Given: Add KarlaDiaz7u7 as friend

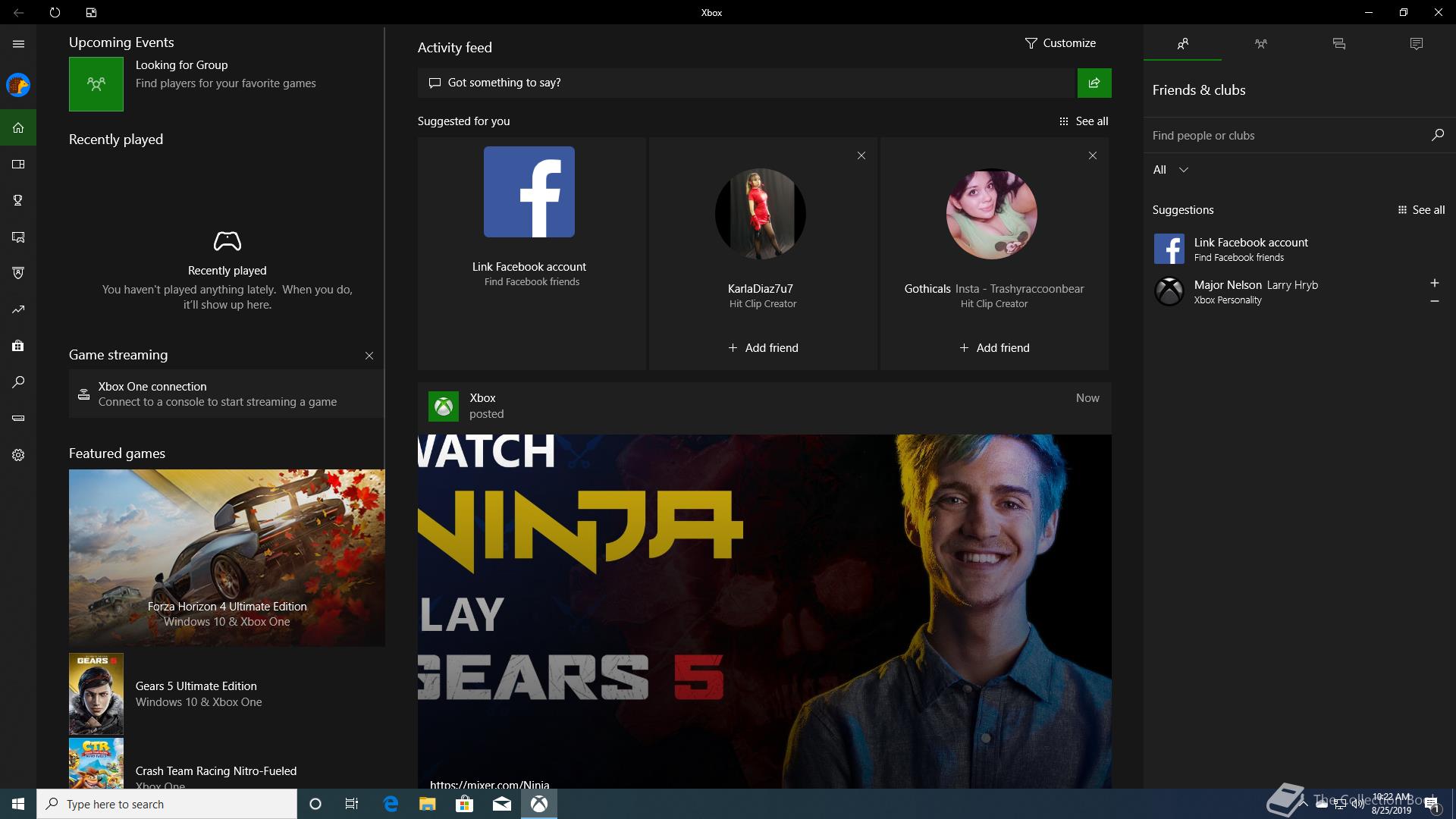Looking at the screenshot, I should point(763,348).
